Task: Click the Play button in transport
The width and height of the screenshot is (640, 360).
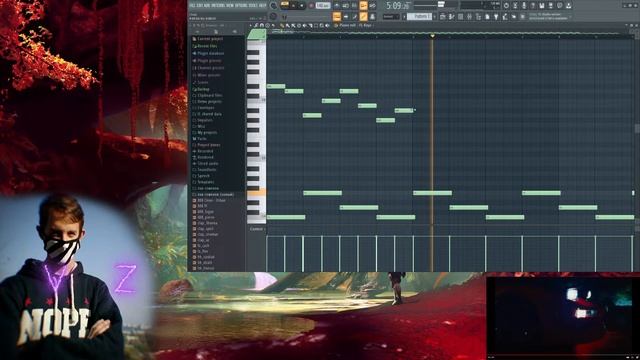Action: pyautogui.click(x=293, y=5)
